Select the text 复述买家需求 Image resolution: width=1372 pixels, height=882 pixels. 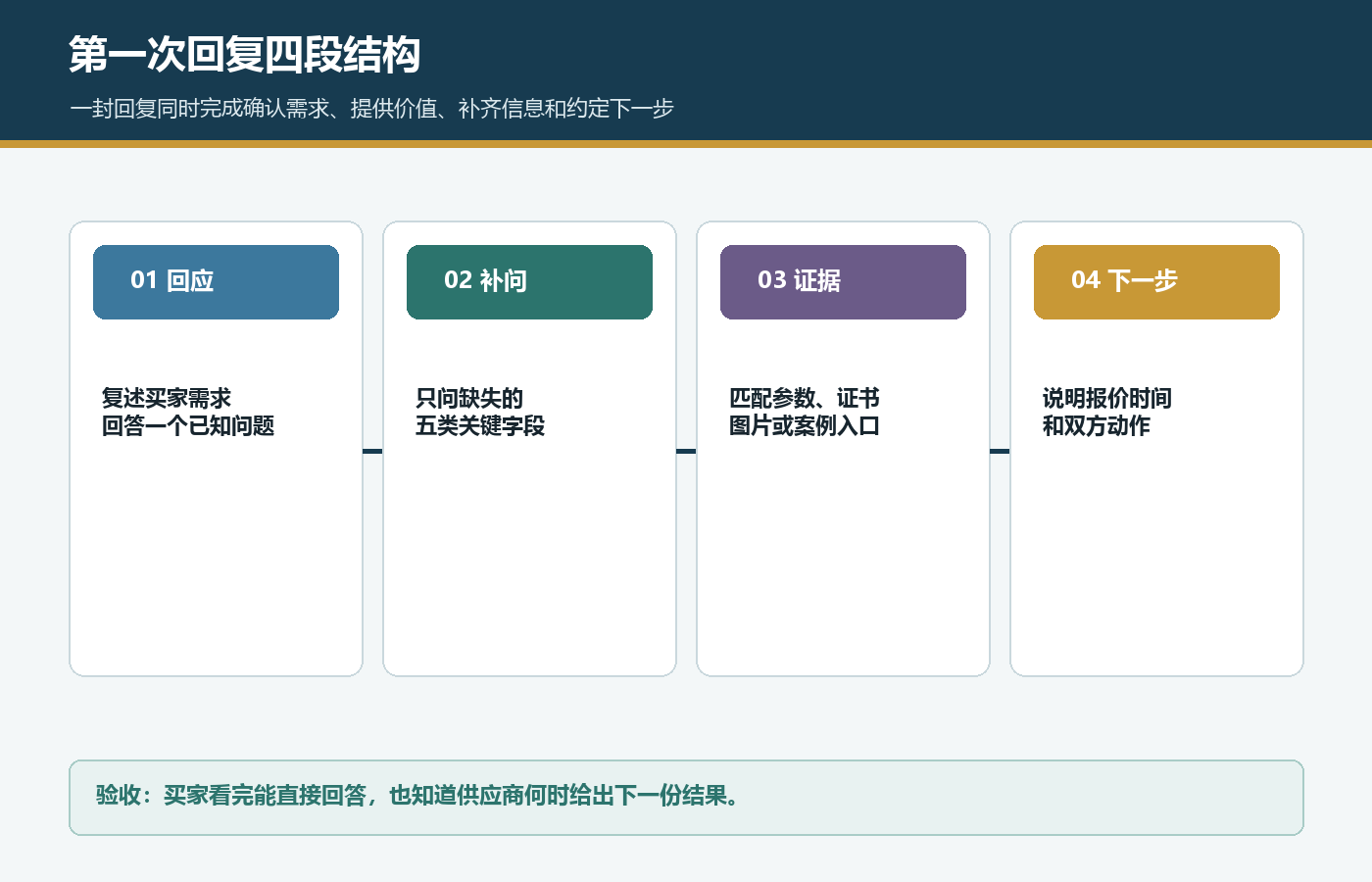167,398
